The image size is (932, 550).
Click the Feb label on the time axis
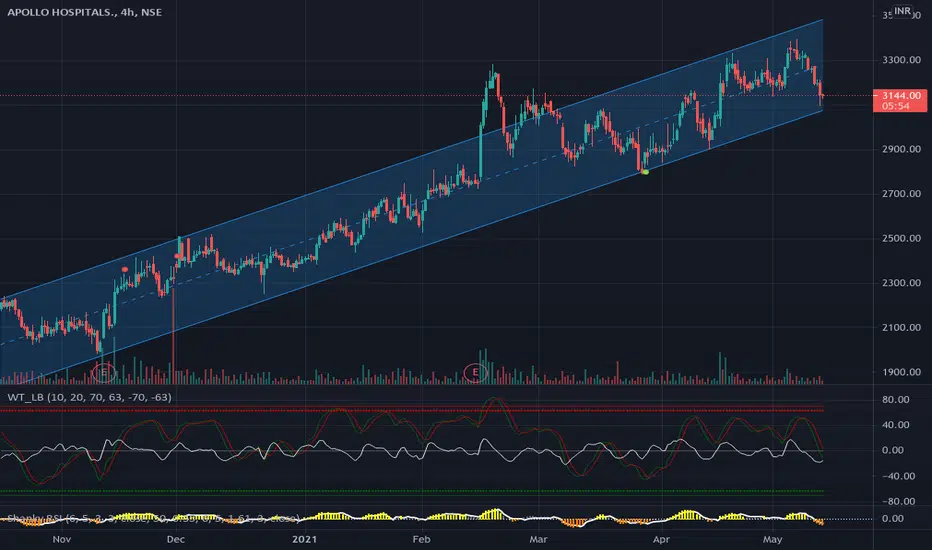(x=421, y=539)
